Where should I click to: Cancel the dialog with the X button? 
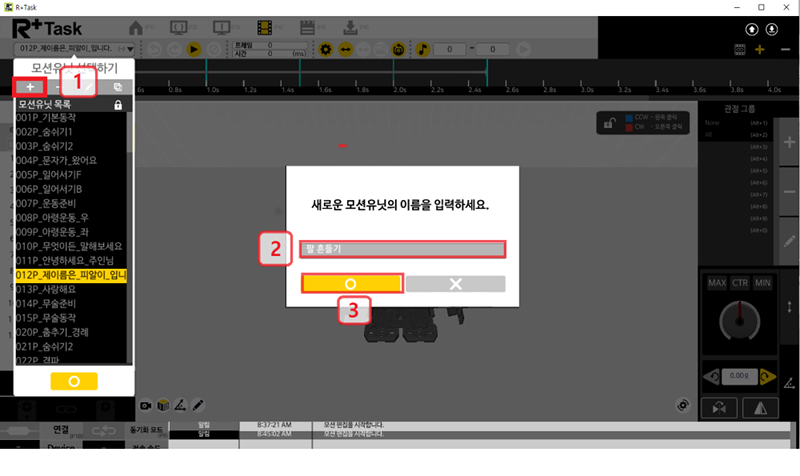455,284
